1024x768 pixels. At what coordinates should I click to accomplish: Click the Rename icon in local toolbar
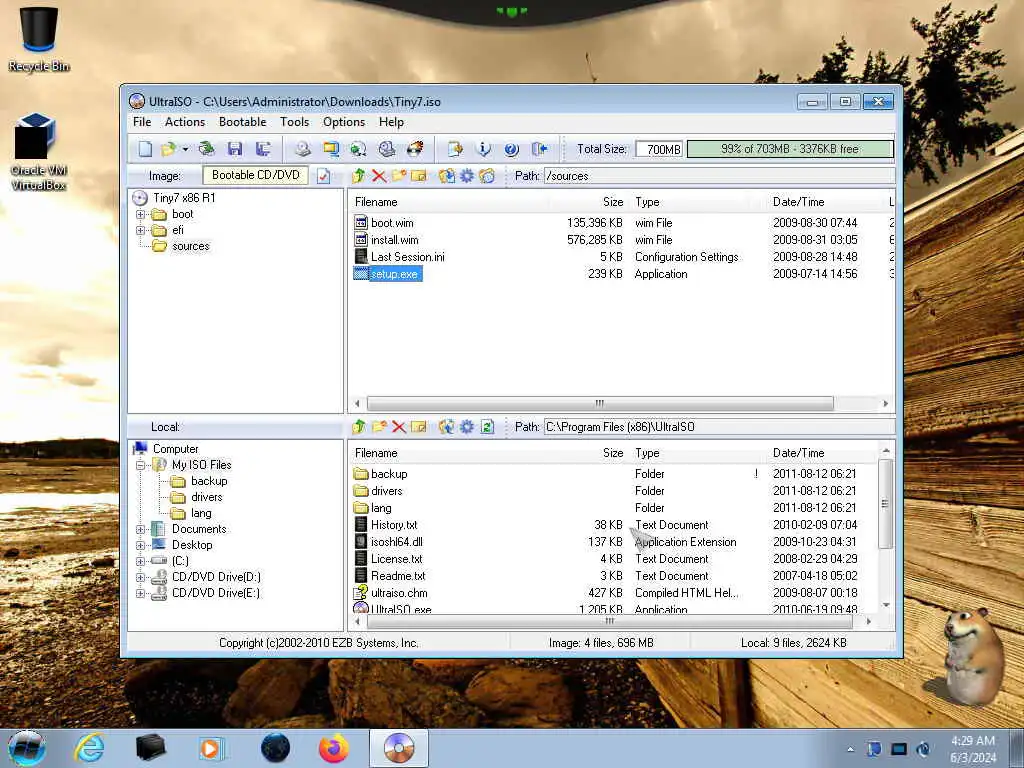pos(419,427)
